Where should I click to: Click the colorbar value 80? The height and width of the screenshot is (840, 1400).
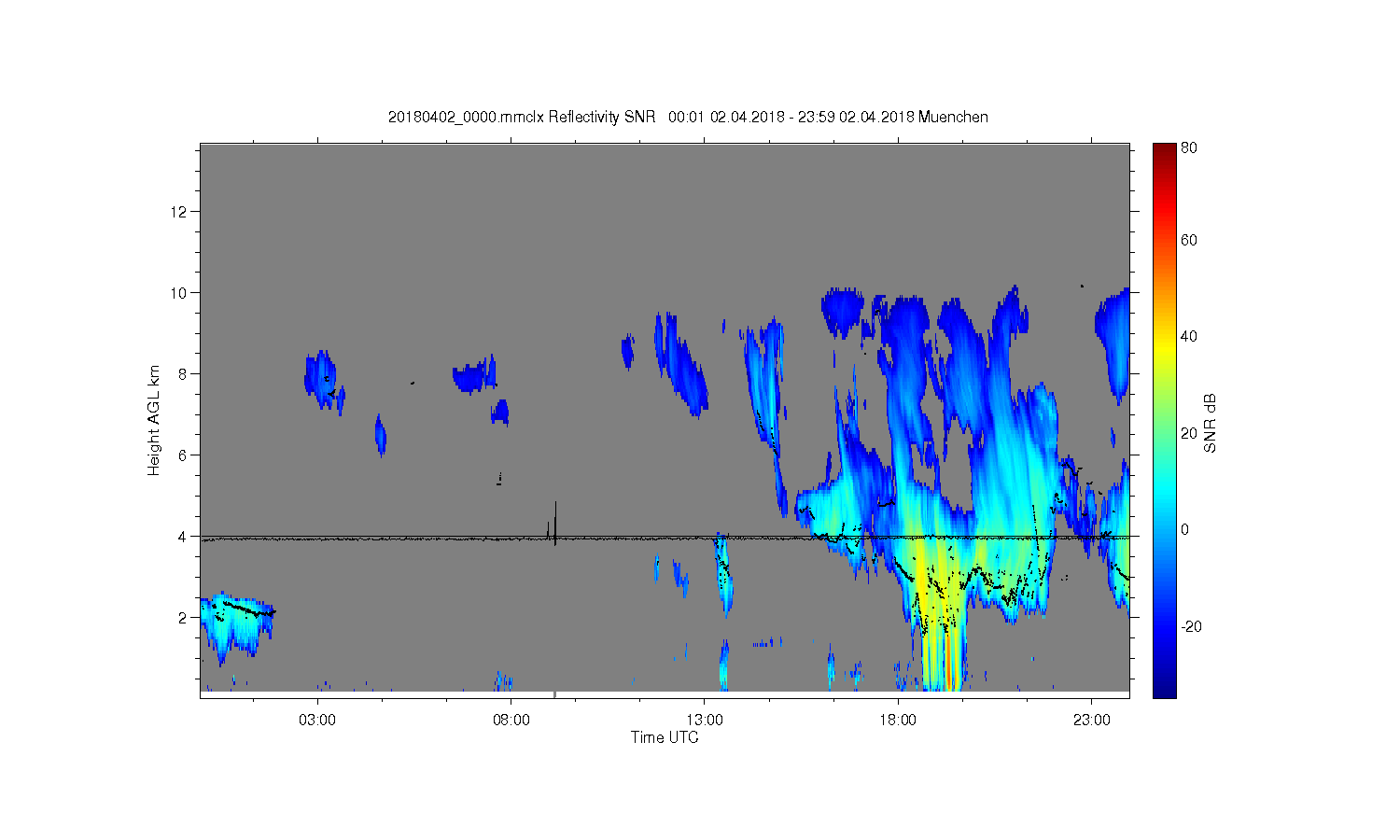[1189, 147]
